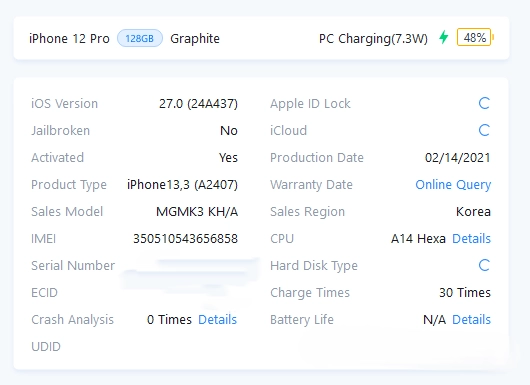Click the Apple ID Lock label

(310, 104)
